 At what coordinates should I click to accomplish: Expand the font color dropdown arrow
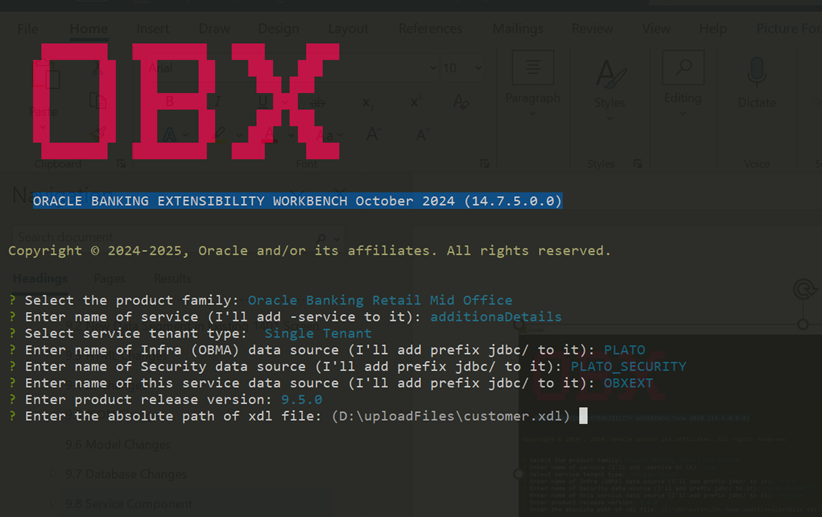(x=290, y=135)
